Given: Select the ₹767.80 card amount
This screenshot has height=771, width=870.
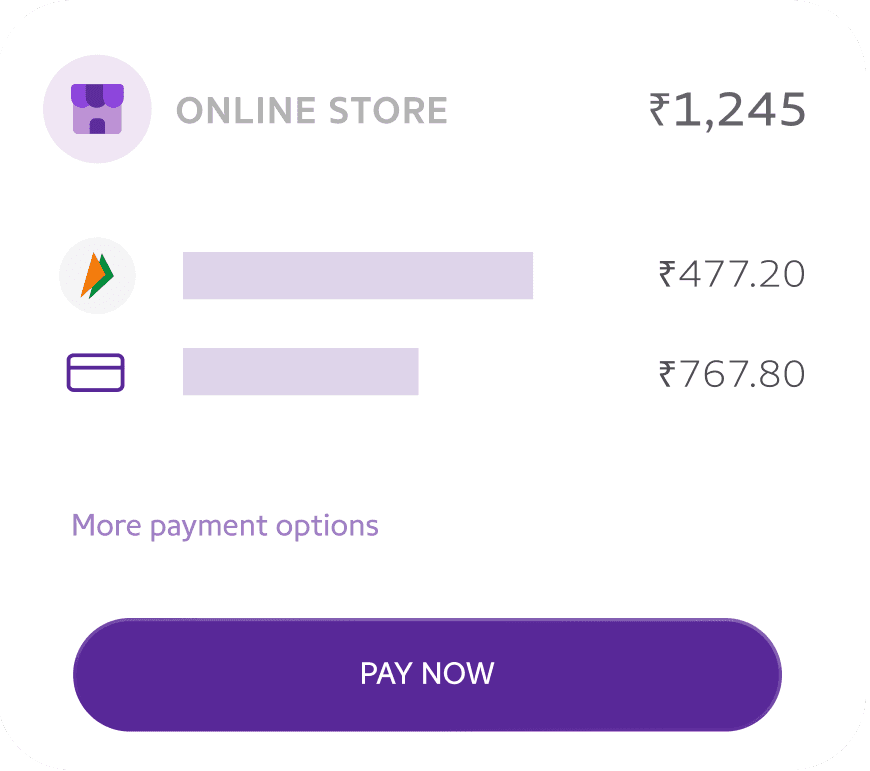Looking at the screenshot, I should (731, 374).
